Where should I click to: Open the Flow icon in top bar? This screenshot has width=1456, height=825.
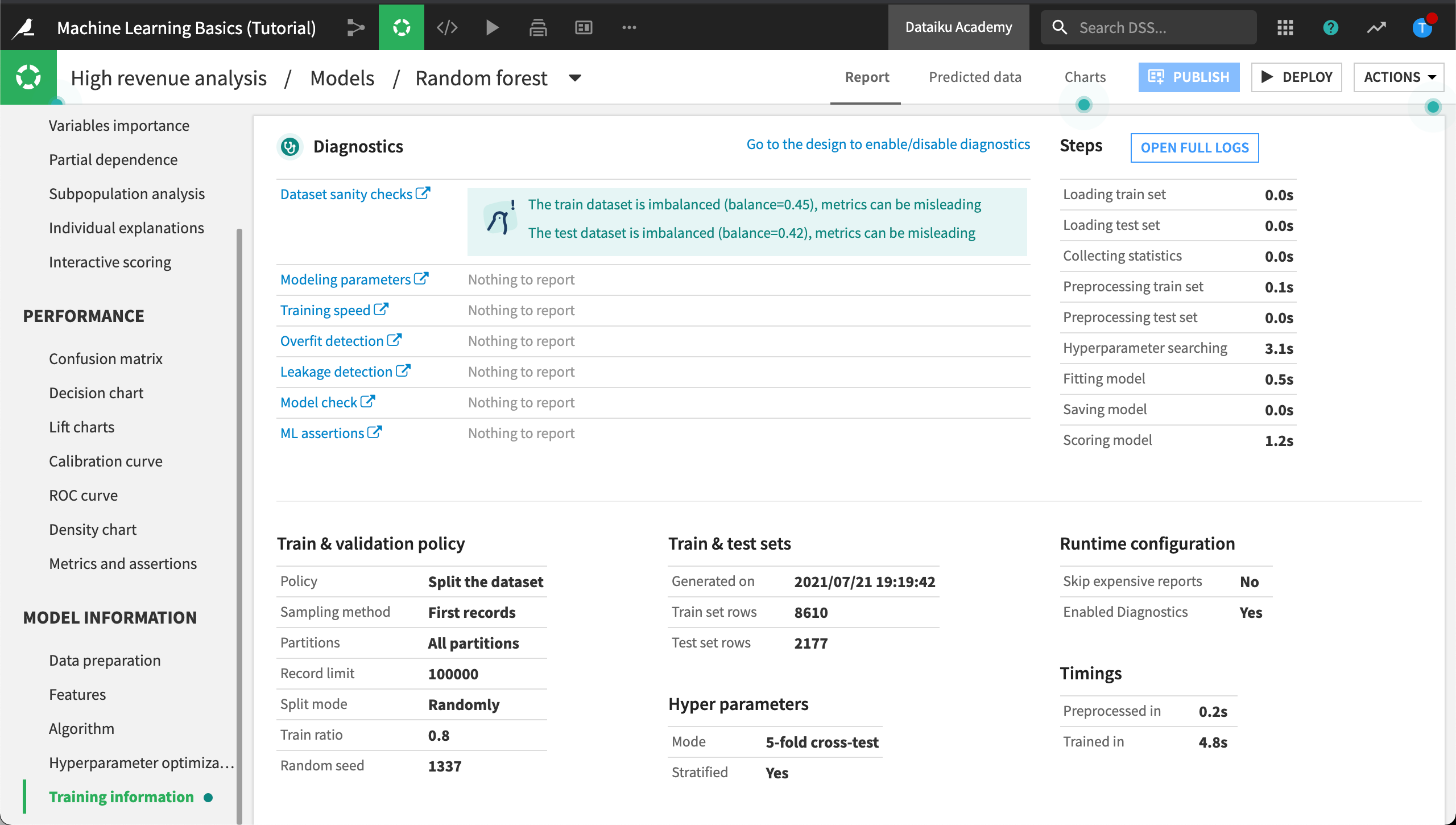[x=356, y=27]
